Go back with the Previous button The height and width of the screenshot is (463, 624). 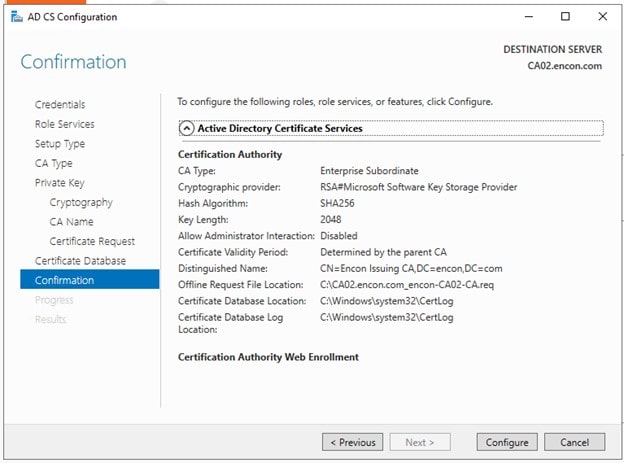pos(351,442)
